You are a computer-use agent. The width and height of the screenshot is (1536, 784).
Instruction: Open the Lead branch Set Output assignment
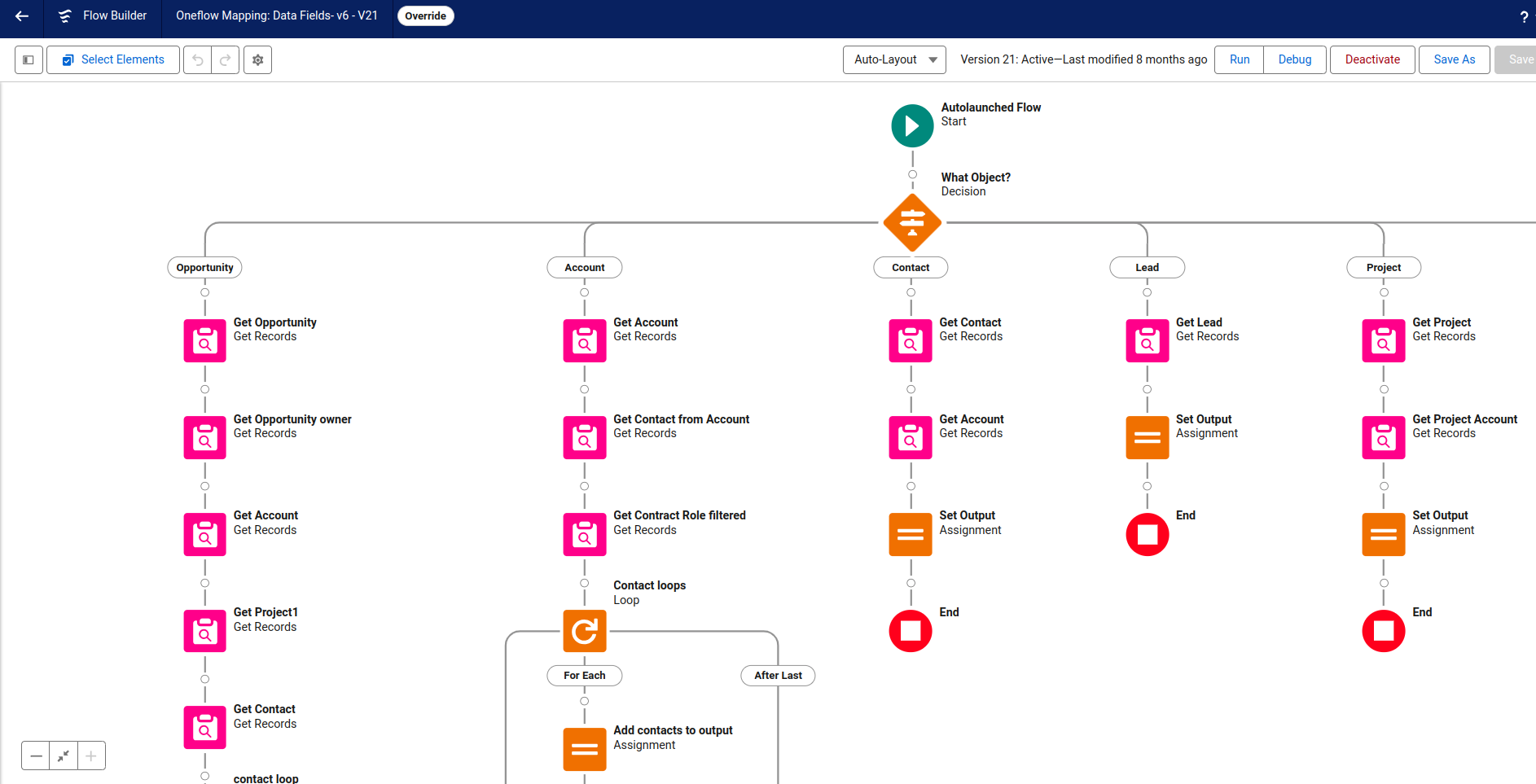click(x=1147, y=437)
